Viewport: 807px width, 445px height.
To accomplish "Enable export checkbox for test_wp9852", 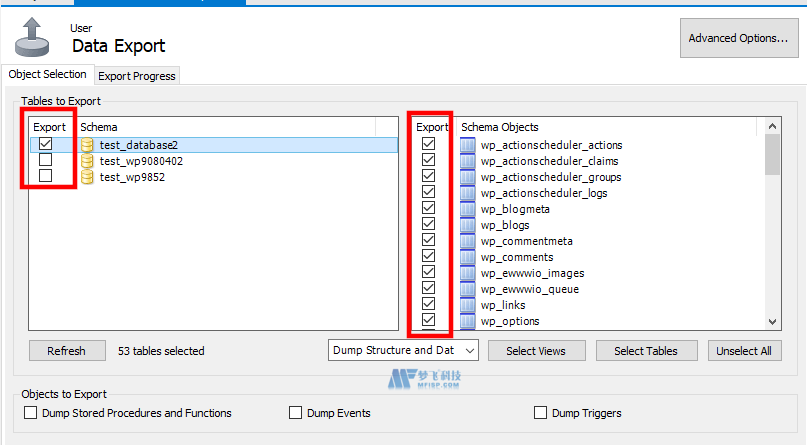I will click(x=46, y=176).
